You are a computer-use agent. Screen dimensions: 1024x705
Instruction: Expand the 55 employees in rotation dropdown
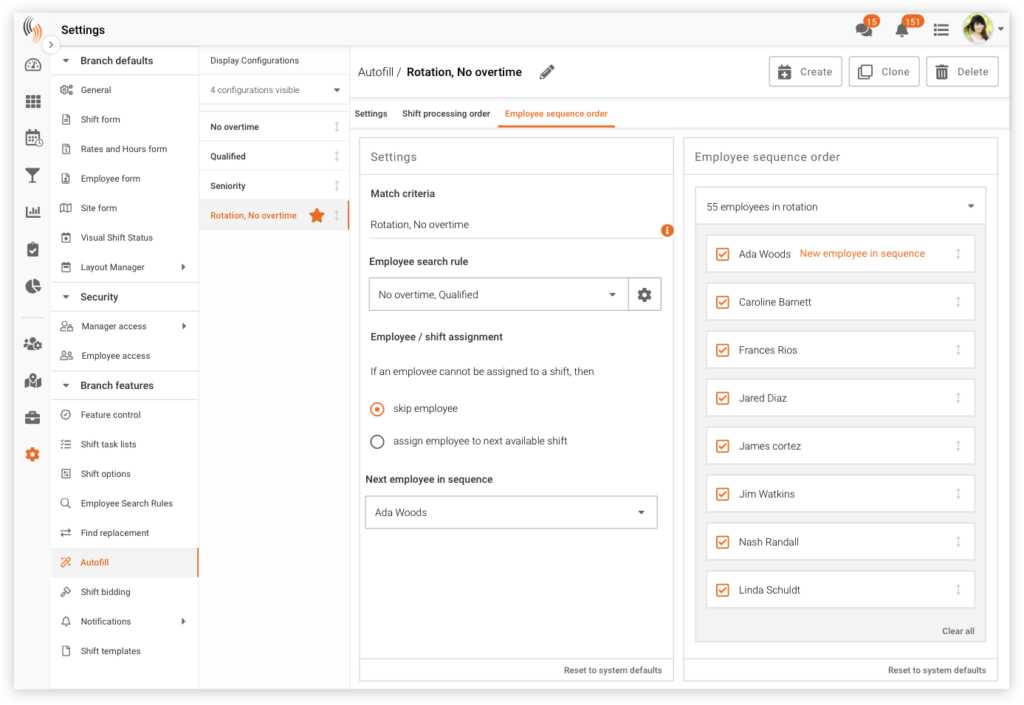click(839, 207)
